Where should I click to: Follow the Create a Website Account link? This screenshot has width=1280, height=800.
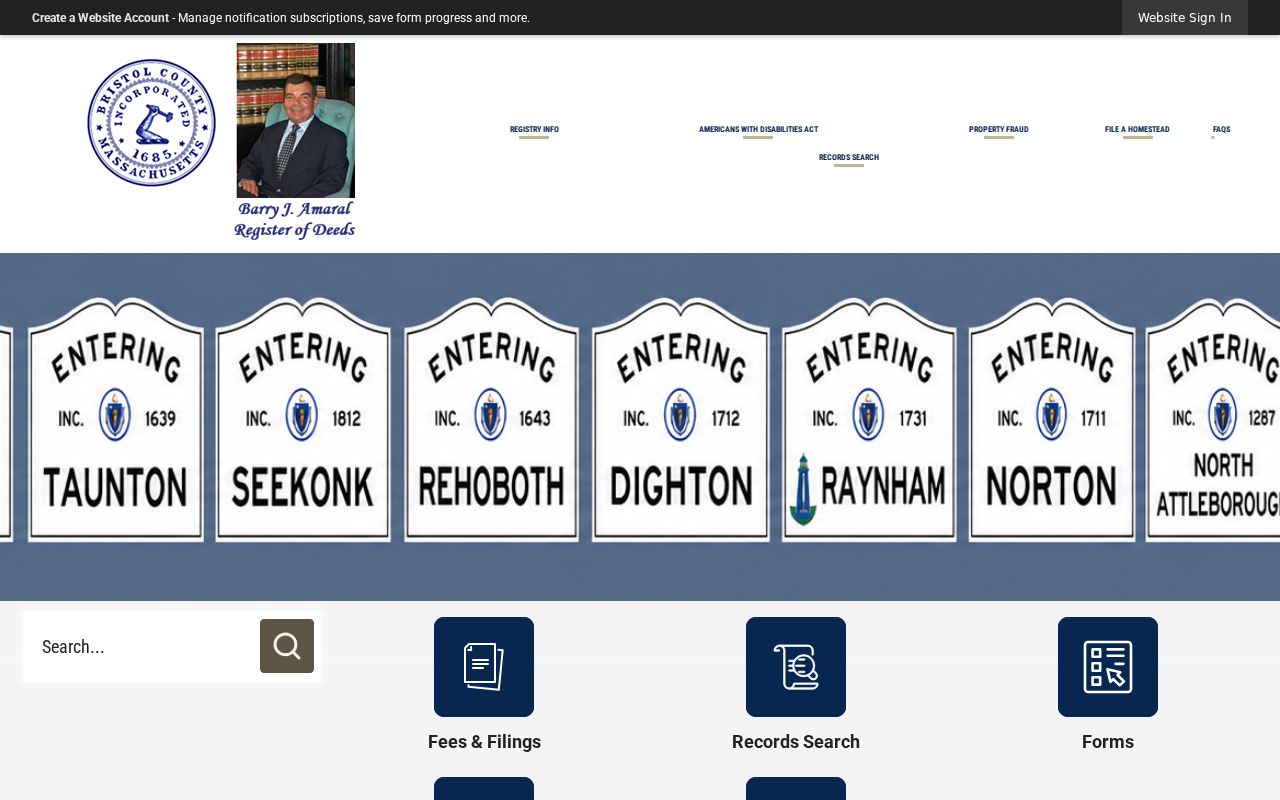point(100,18)
